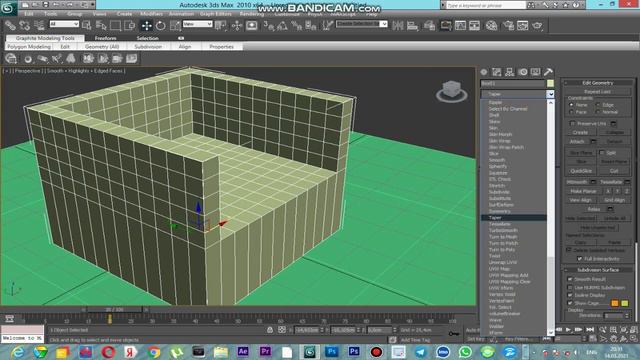Click the Modifier List dropdown arrow
Image resolution: width=640 pixels, height=360 pixels.
tap(550, 94)
